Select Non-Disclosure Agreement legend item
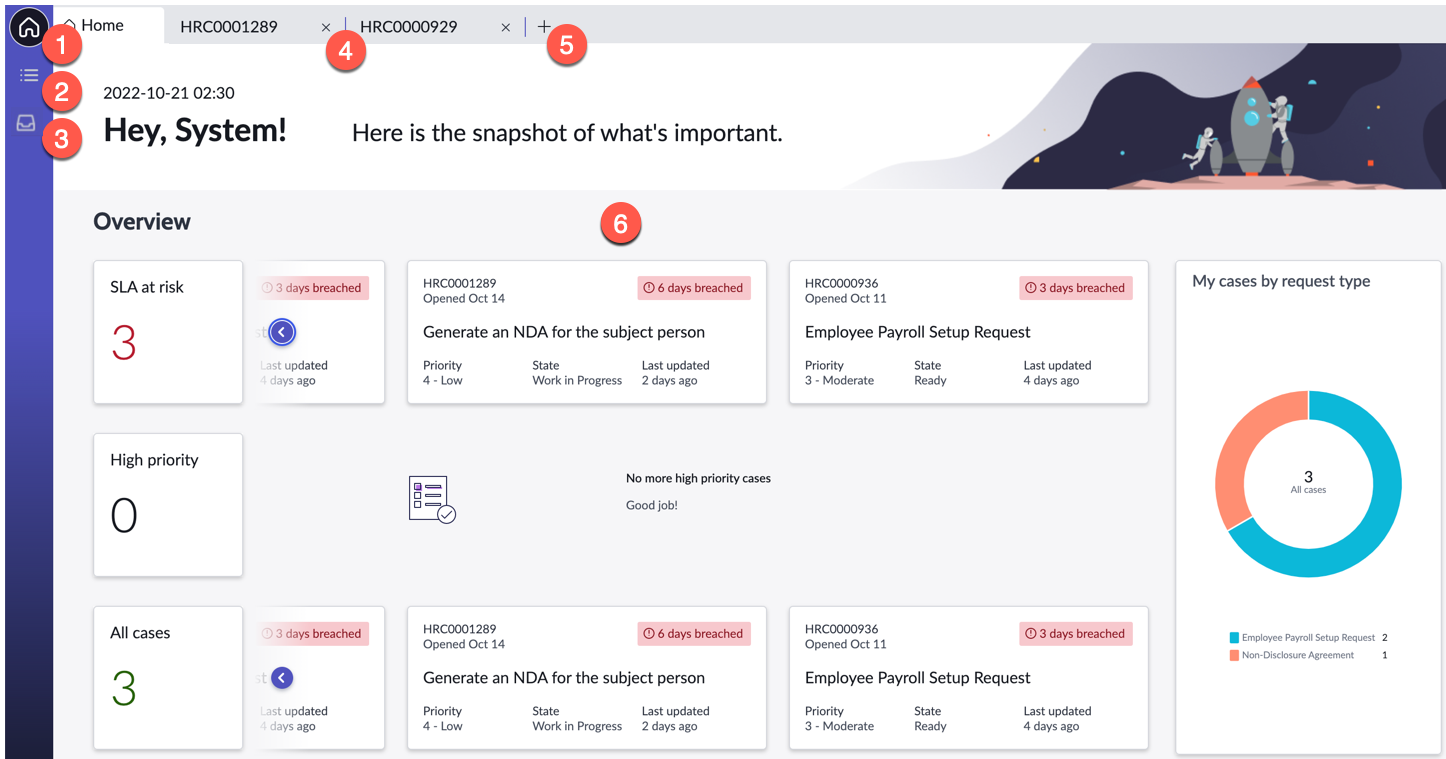Screen dimensions: 1446x759 [x=1308, y=655]
